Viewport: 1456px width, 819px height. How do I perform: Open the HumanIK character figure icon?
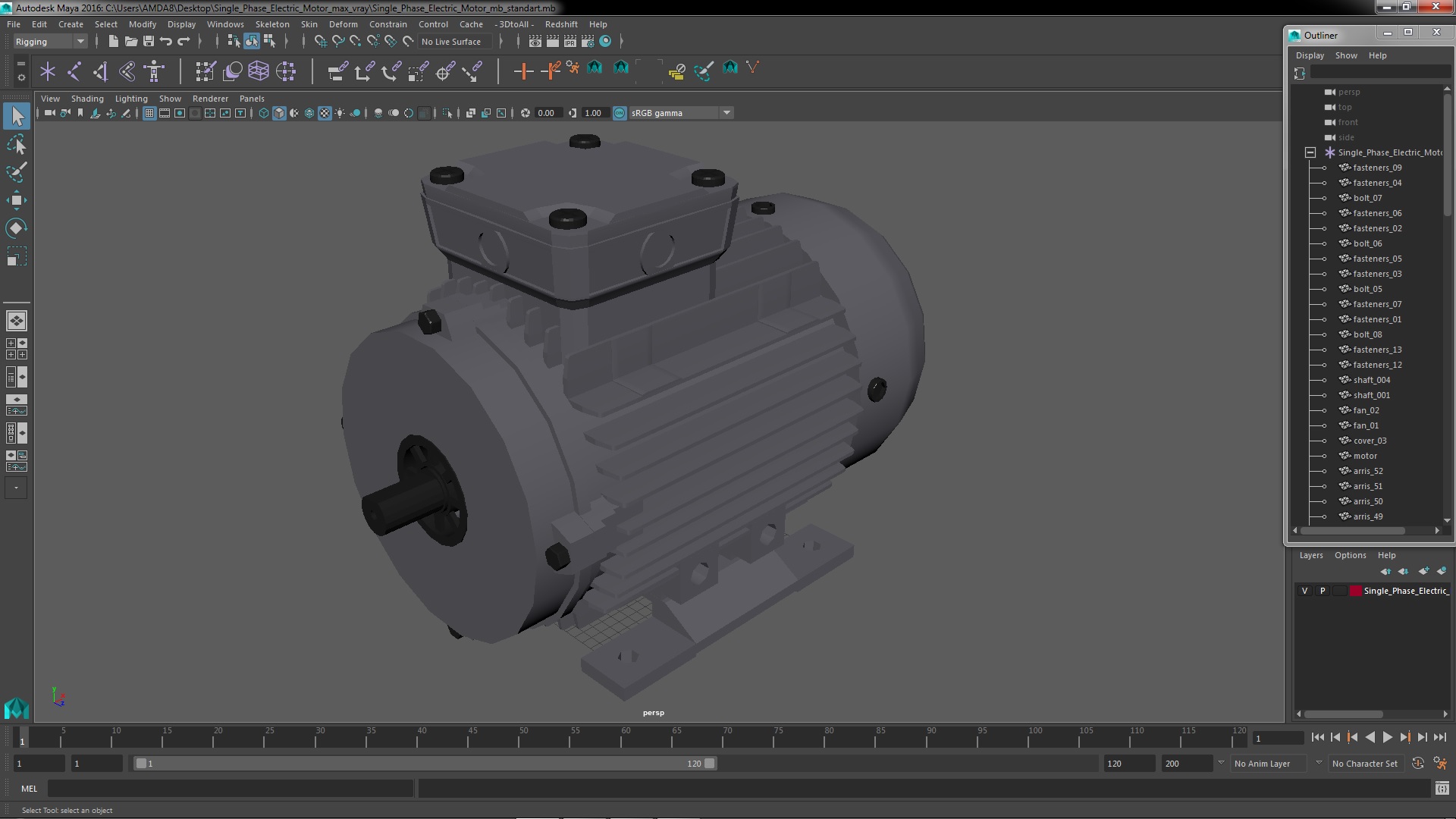[154, 71]
